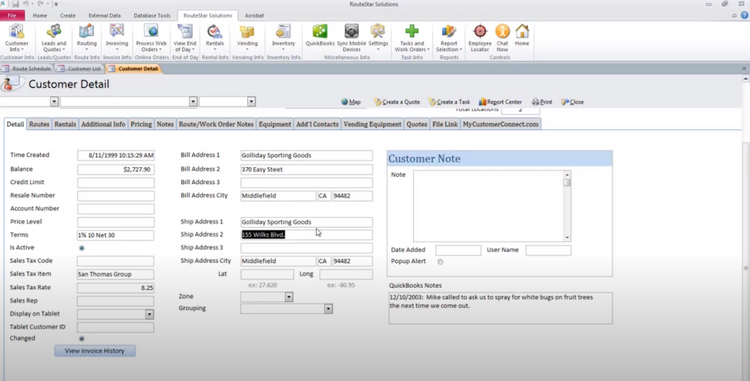
Task: Click the Lat coordinate field
Action: tap(267, 274)
